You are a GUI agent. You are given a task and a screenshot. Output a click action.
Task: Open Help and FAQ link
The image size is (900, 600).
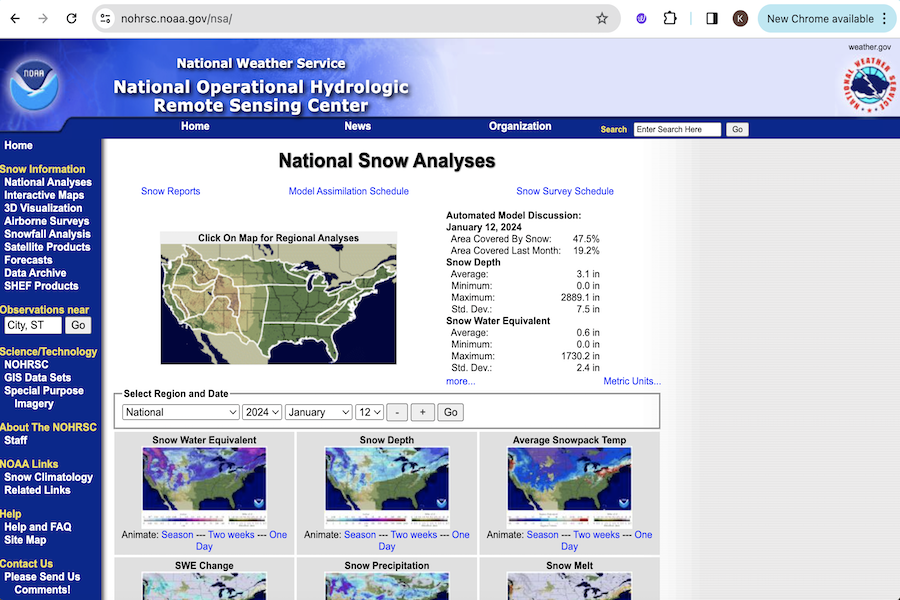pyautogui.click(x=38, y=527)
